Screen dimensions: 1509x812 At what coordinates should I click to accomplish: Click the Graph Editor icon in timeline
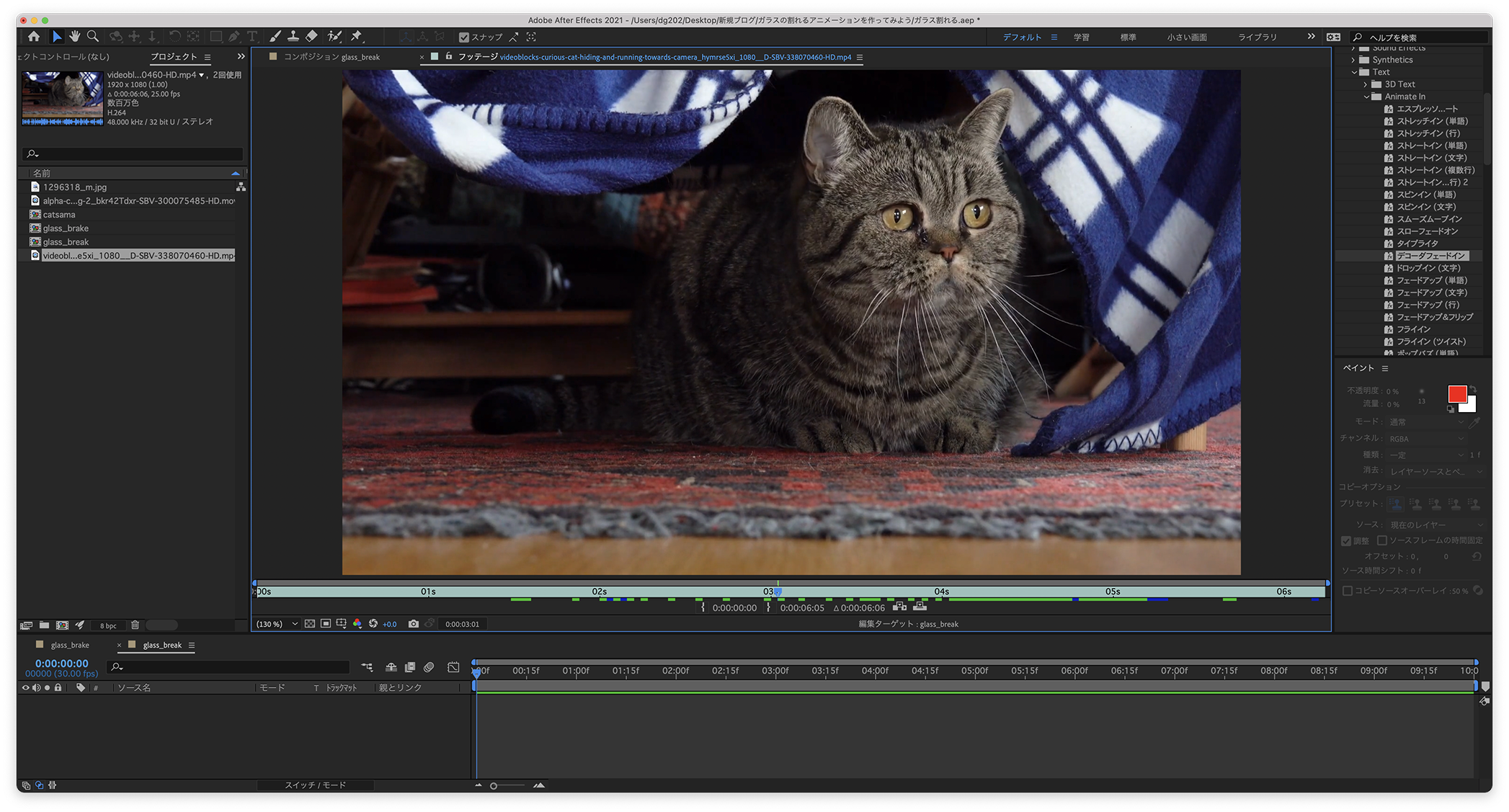coord(453,668)
